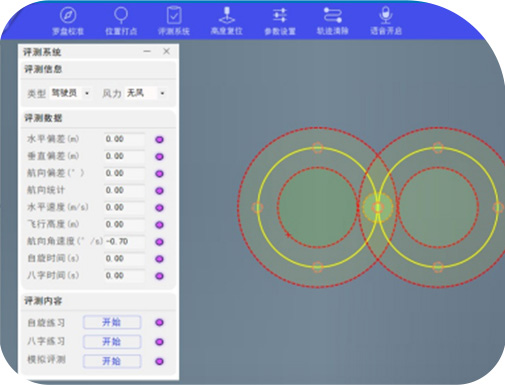Minimize the 评测系统 panel
505x385 pixels.
pos(147,51)
